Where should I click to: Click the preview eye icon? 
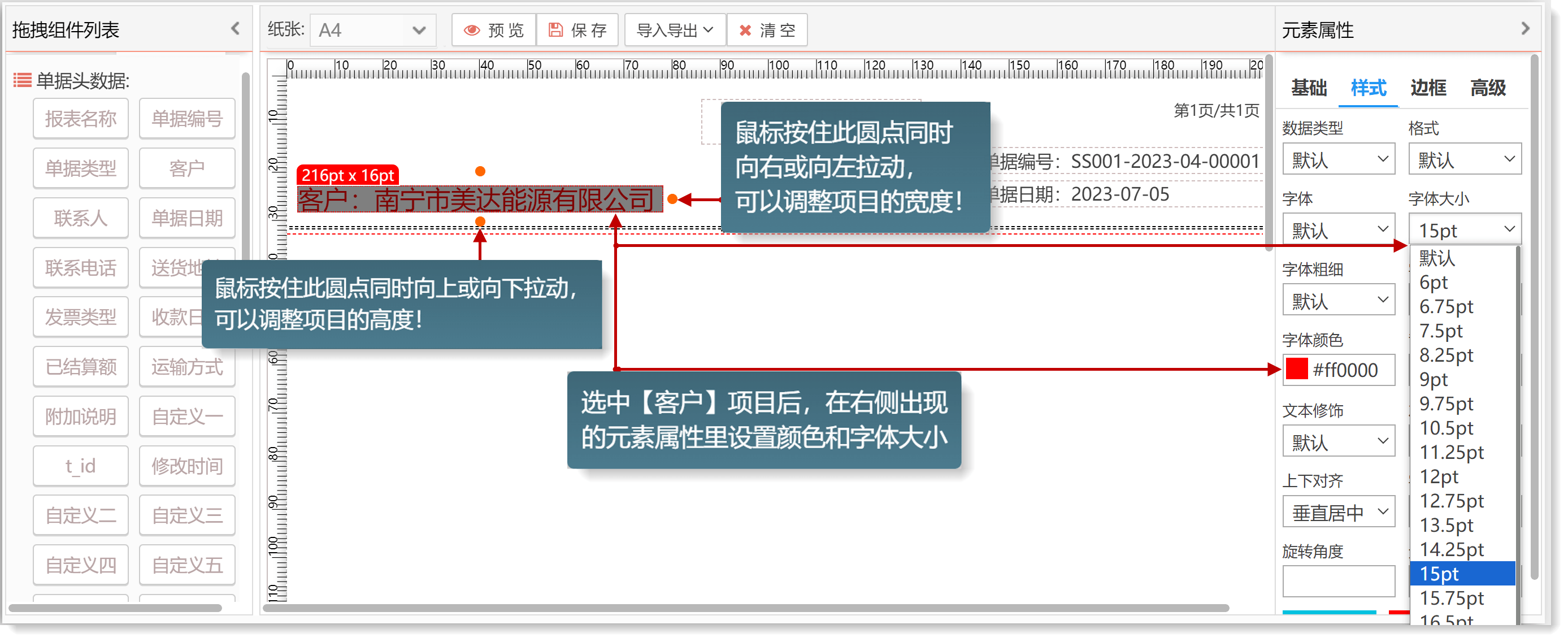(x=472, y=31)
